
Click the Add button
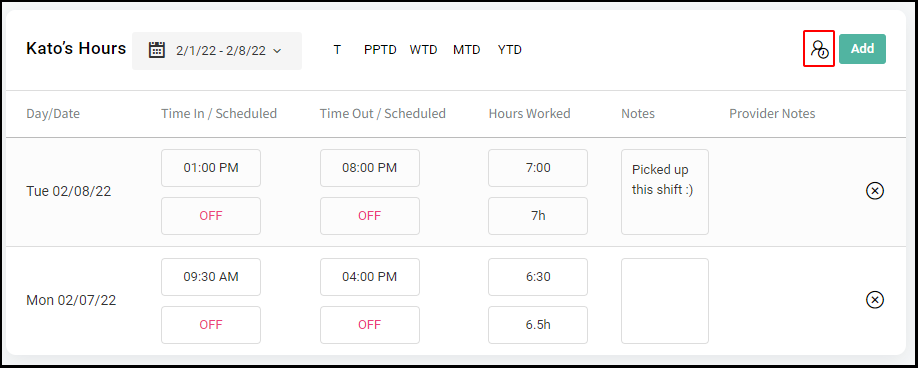pyautogui.click(x=862, y=49)
